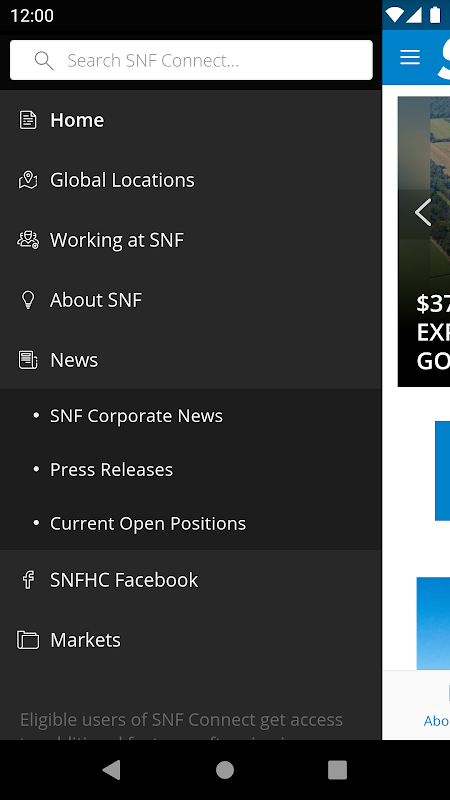Focus the Search SNF Connect field
450x800 pixels.
[191, 60]
